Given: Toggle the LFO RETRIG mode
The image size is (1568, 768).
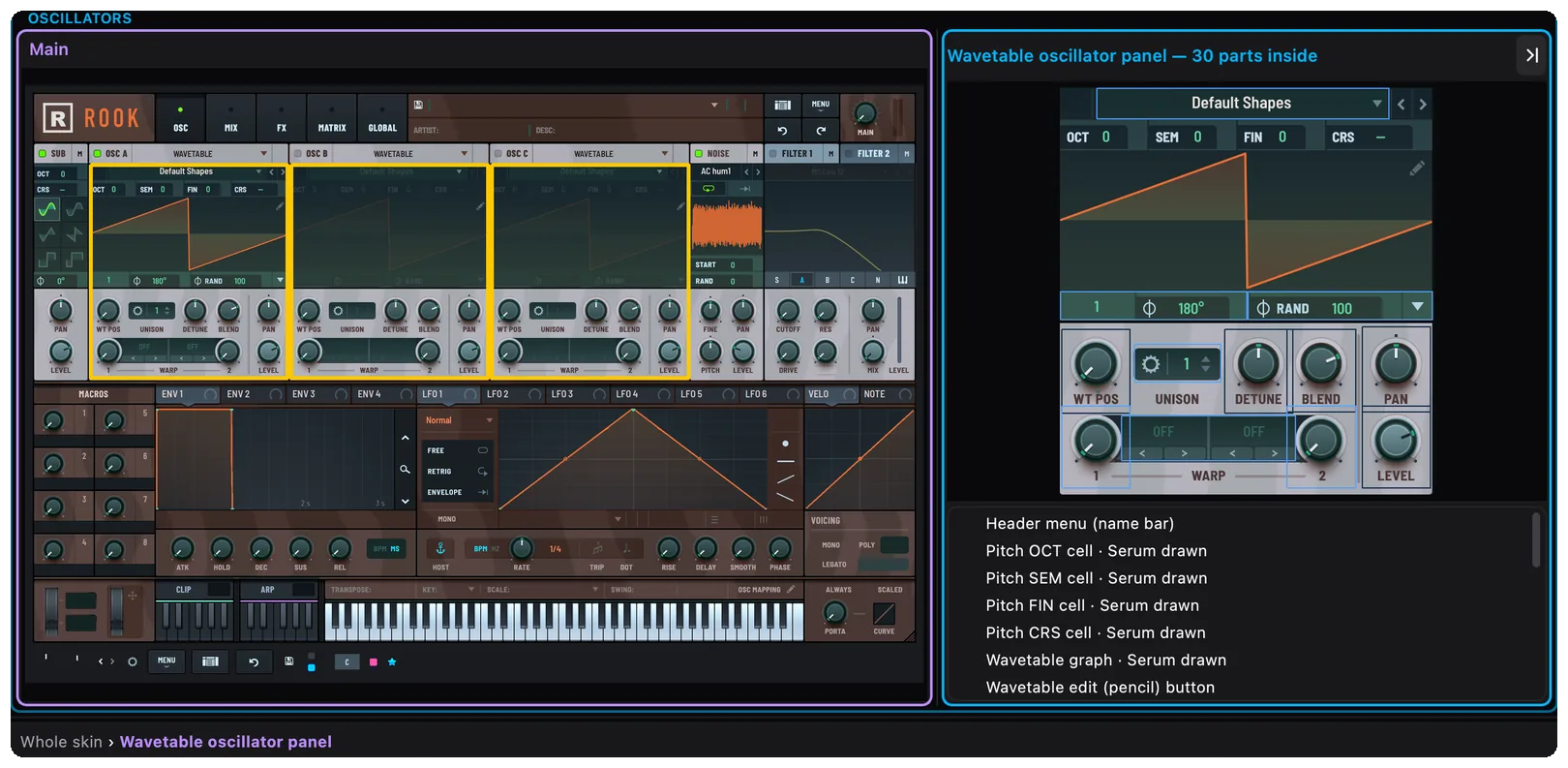Looking at the screenshot, I should point(458,472).
